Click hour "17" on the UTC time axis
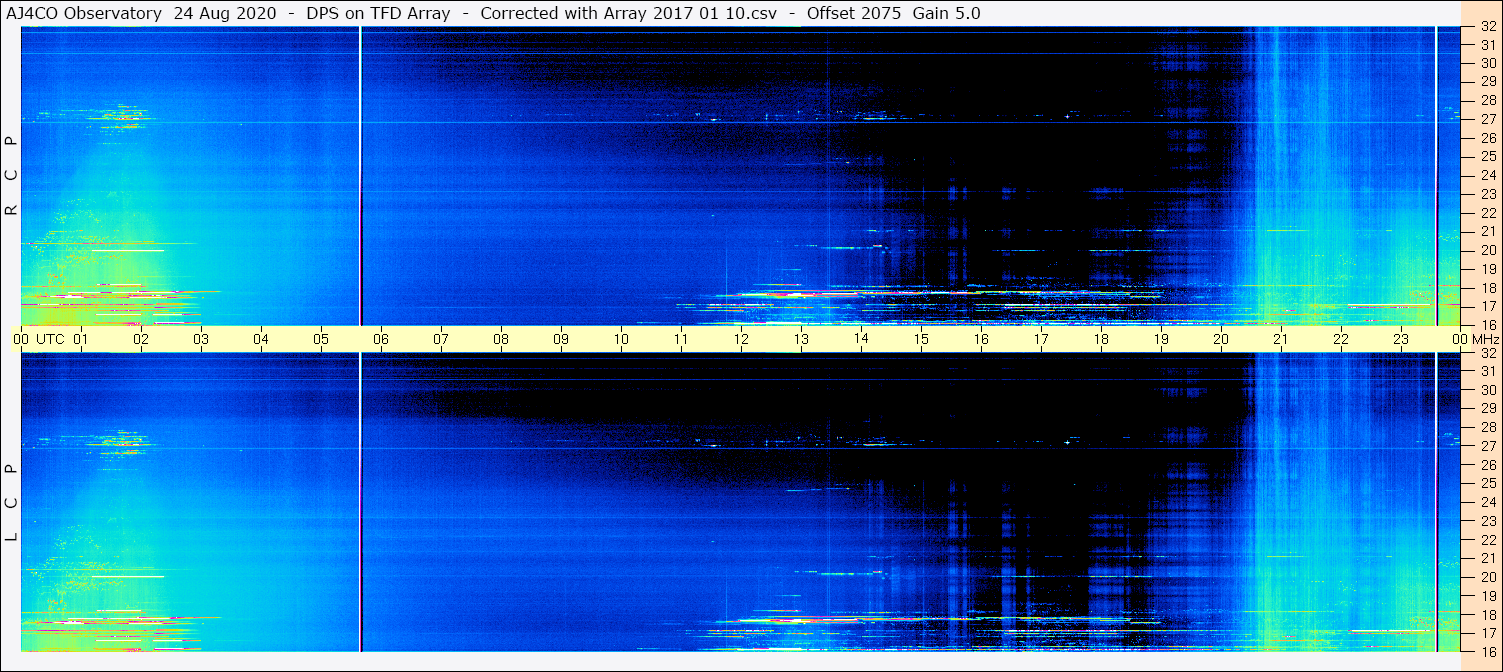 point(1041,339)
